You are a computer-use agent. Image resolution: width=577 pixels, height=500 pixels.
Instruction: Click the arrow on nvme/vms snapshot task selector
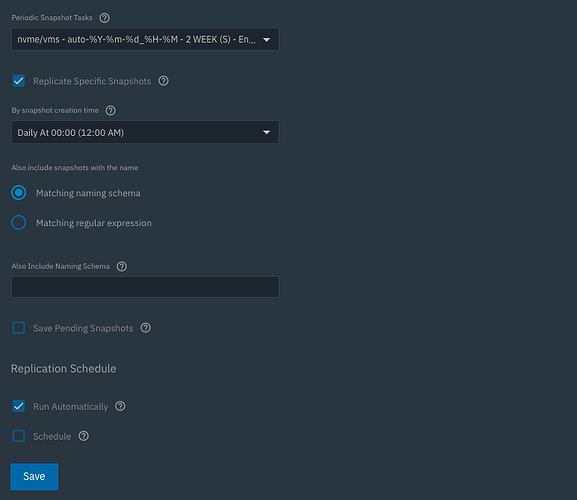pyautogui.click(x=266, y=39)
